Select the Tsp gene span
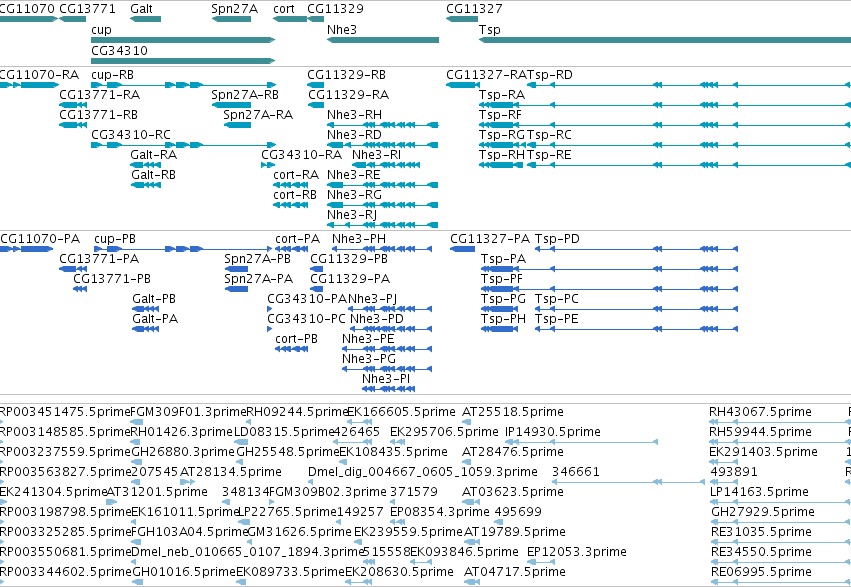Viewport: 851px width, 587px height. [x=665, y=40]
